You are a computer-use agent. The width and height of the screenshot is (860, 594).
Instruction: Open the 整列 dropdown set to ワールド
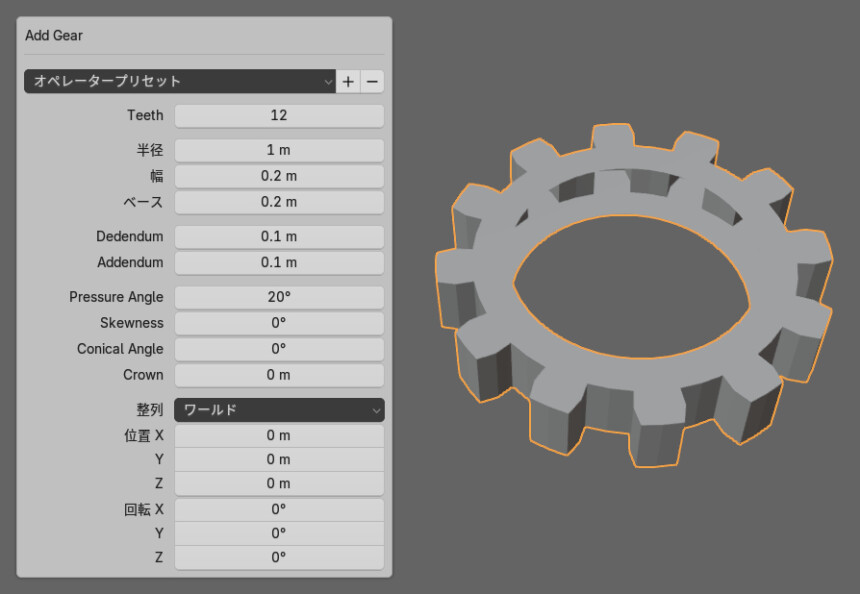pos(279,410)
